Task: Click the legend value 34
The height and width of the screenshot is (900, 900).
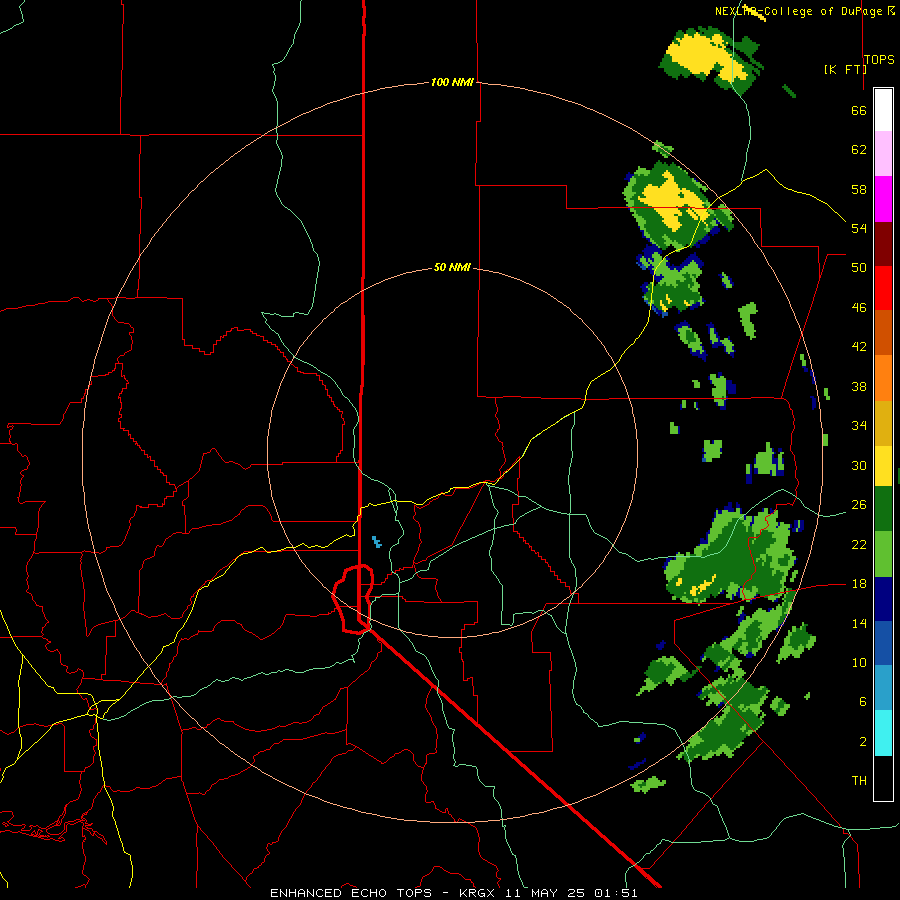Action: coord(859,426)
